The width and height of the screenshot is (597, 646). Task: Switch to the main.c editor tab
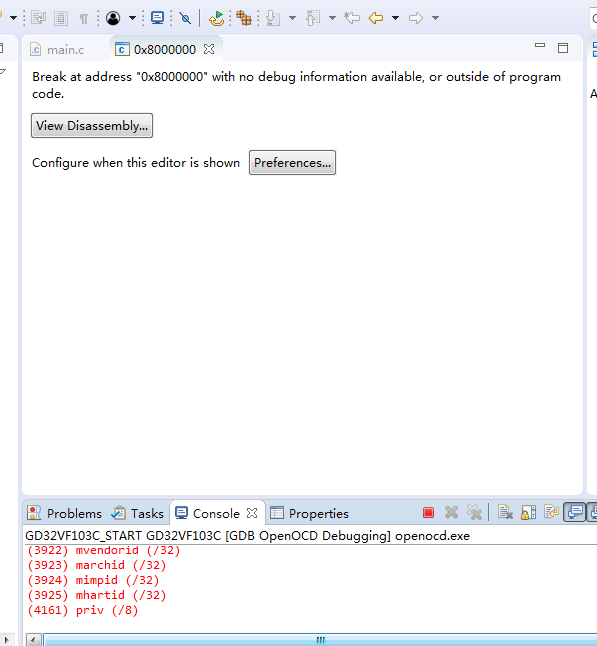(x=58, y=50)
